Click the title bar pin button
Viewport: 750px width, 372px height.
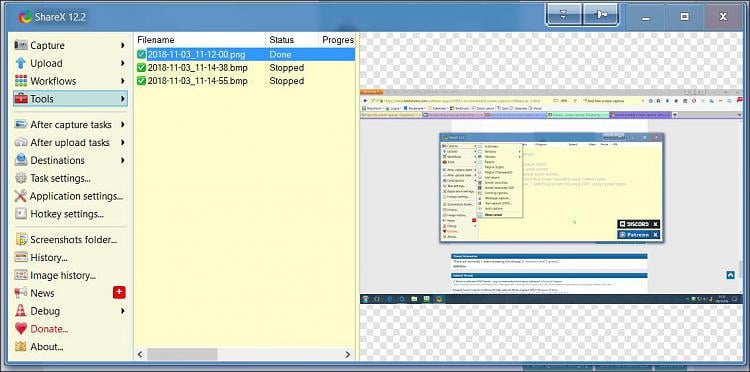(600, 15)
